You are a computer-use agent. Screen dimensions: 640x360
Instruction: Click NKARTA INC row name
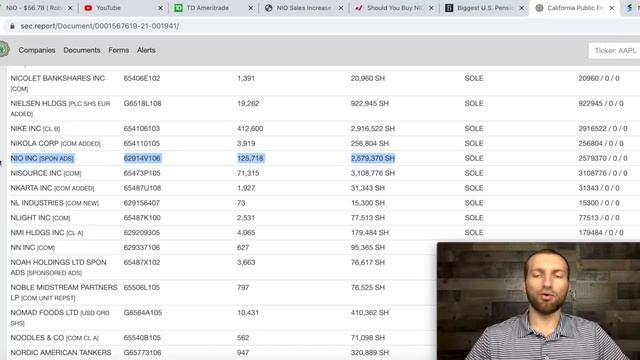point(52,188)
